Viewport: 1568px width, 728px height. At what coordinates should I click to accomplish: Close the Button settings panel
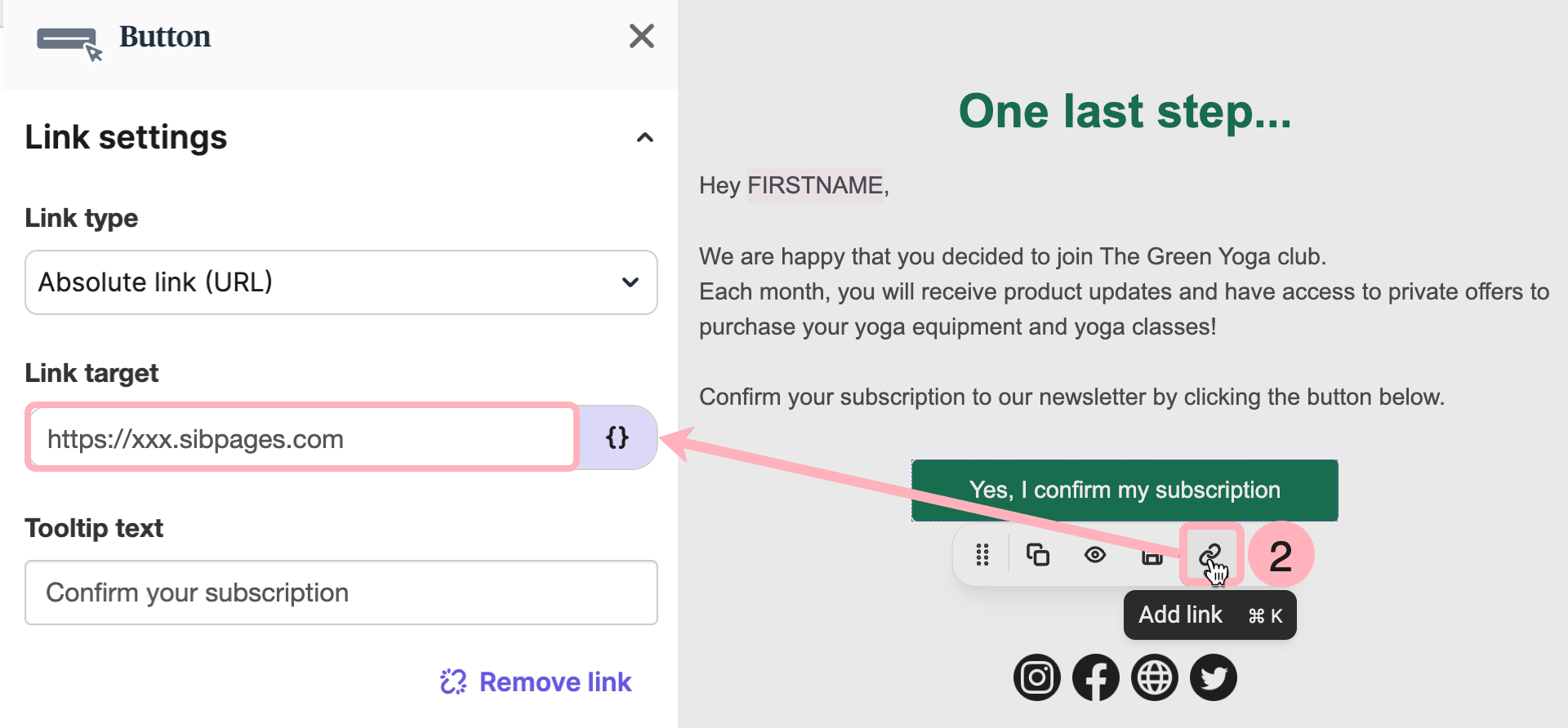tap(642, 36)
